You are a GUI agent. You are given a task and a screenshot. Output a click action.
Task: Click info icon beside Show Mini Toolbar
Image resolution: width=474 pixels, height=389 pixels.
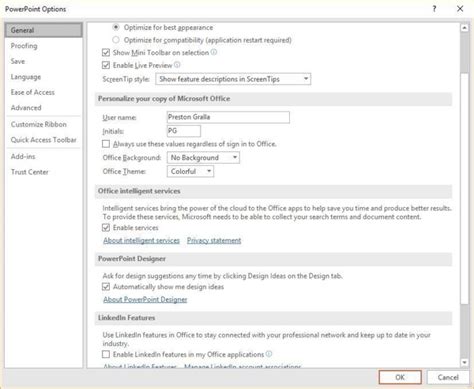pos(214,52)
